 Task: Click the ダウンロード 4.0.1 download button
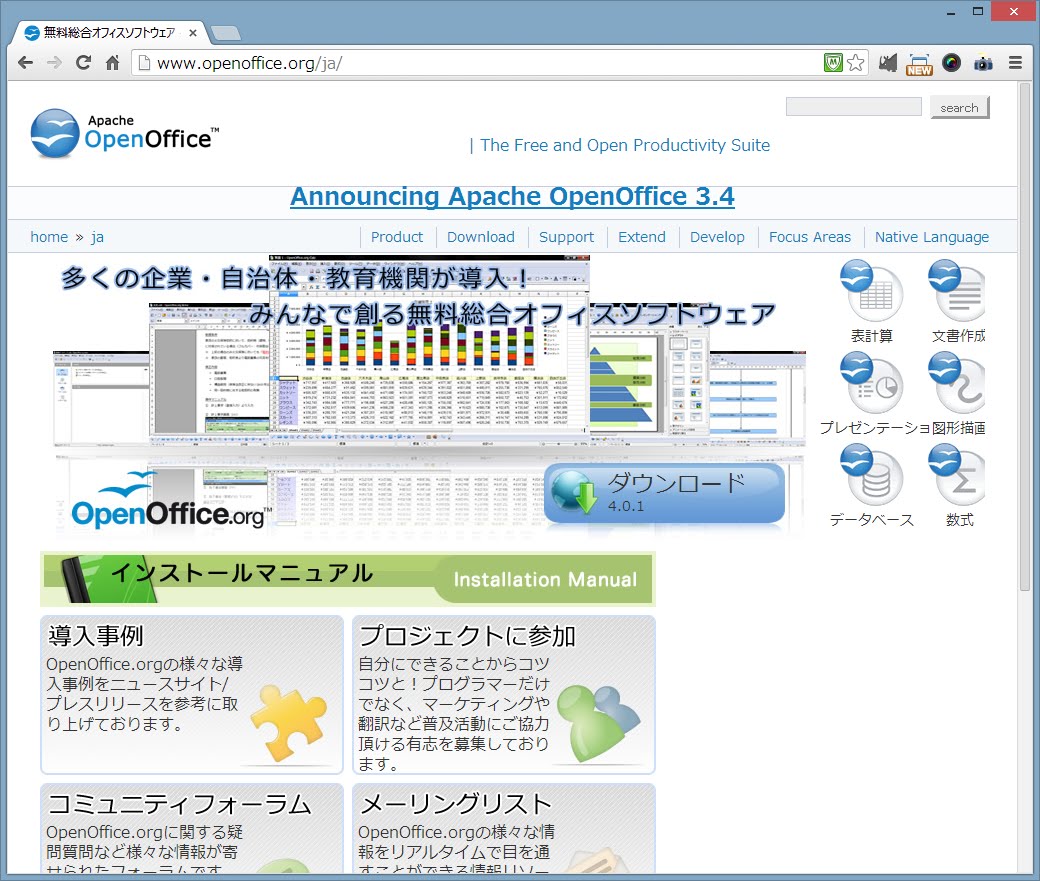pos(664,494)
